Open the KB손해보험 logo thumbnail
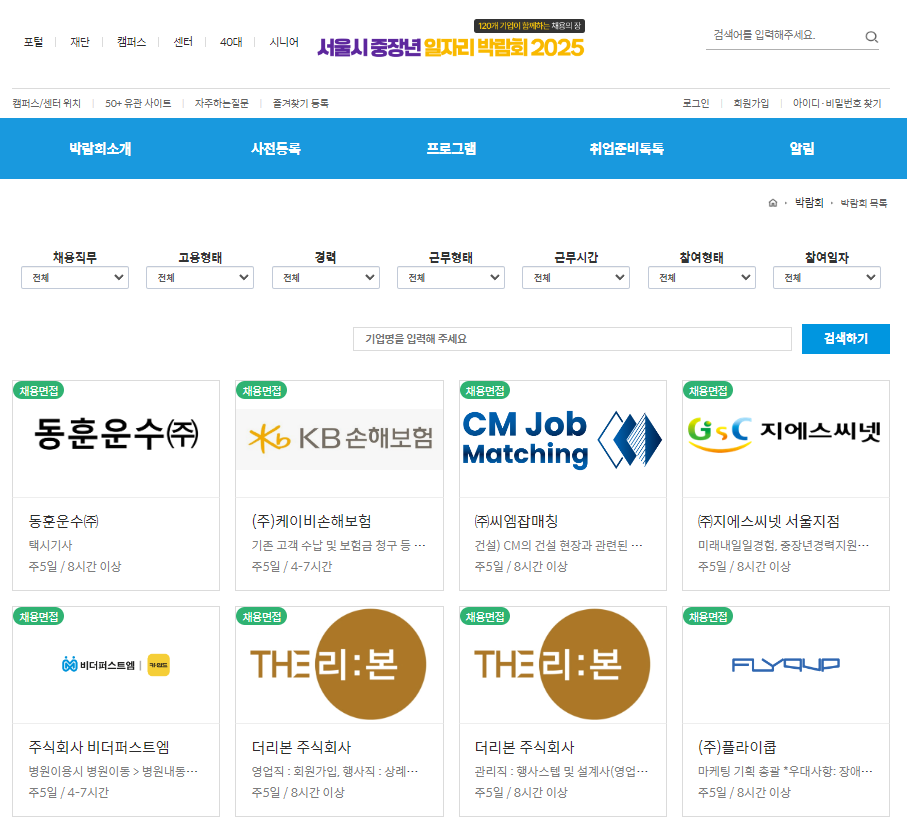The width and height of the screenshot is (907, 822). 340,439
